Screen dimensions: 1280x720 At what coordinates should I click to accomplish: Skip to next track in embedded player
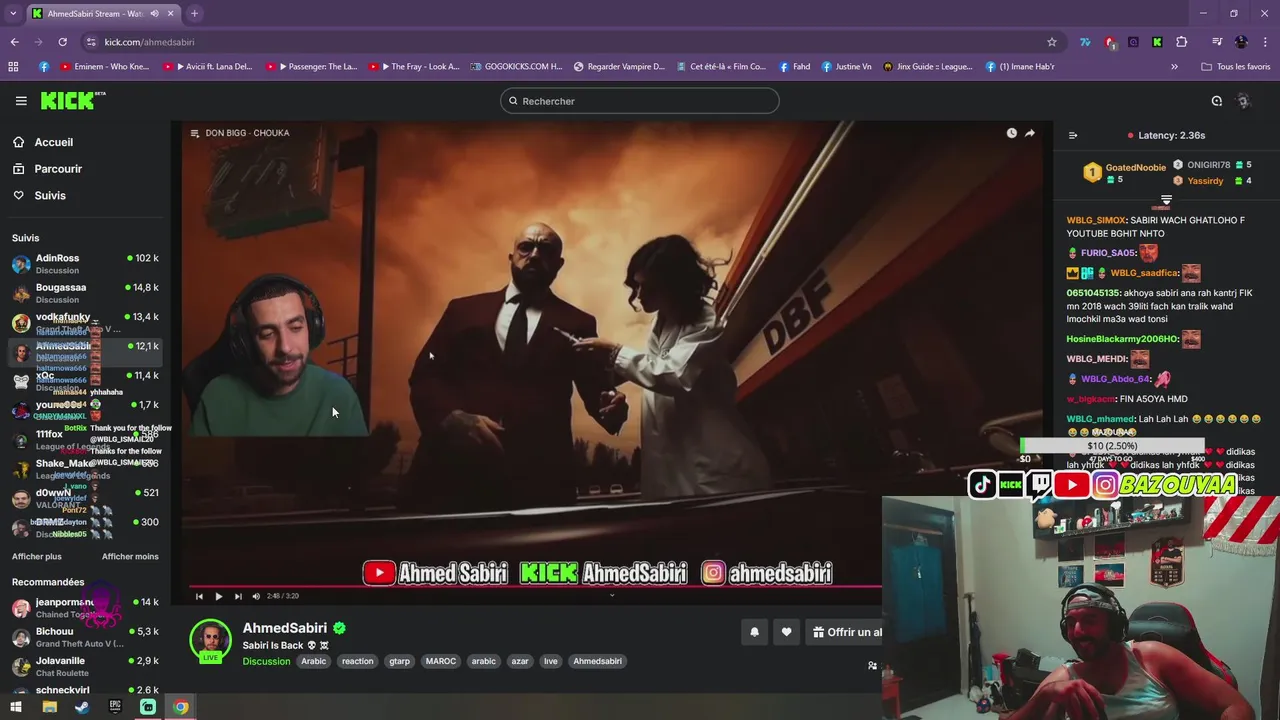pos(237,596)
